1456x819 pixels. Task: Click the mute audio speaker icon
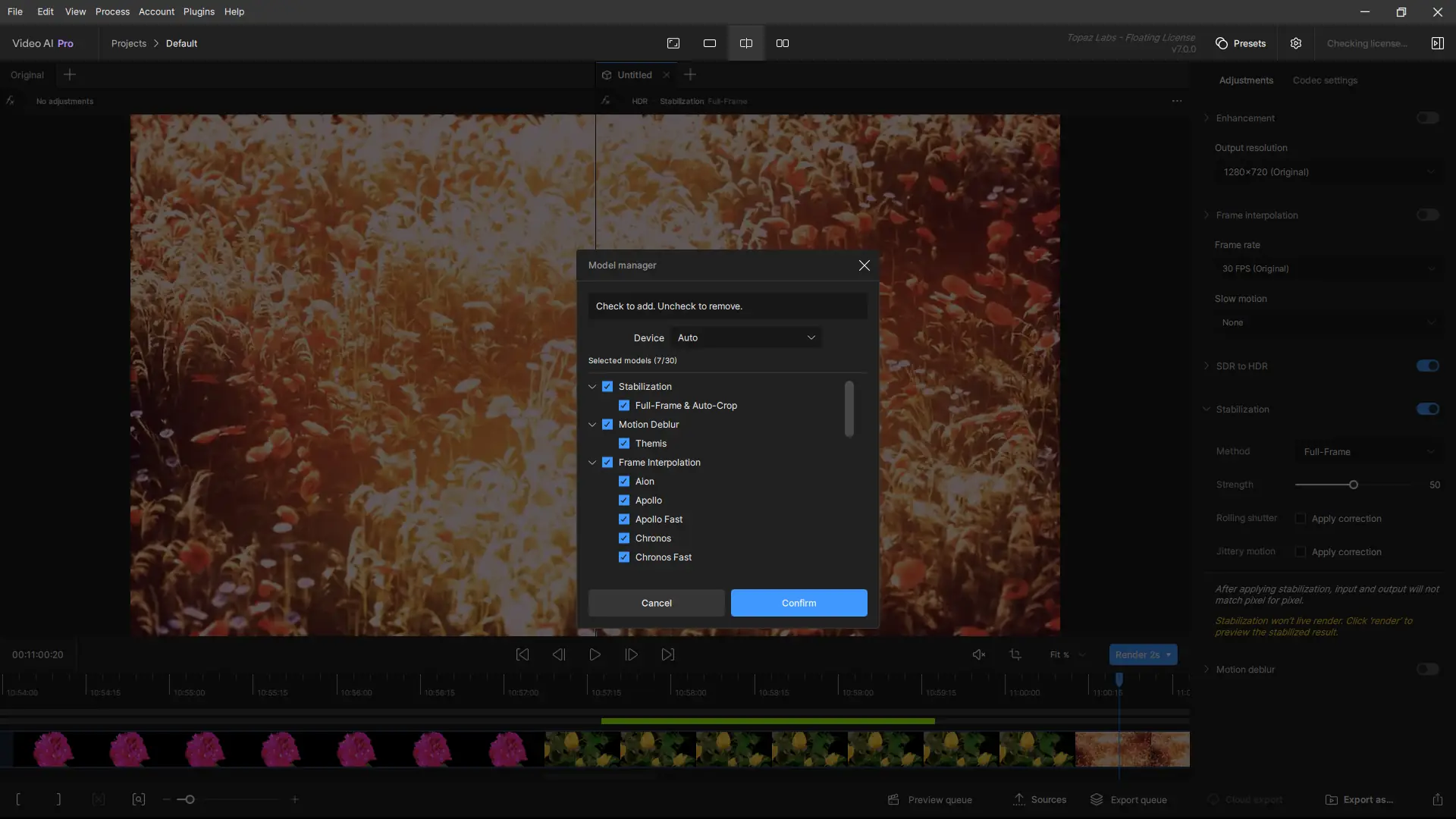coord(979,654)
